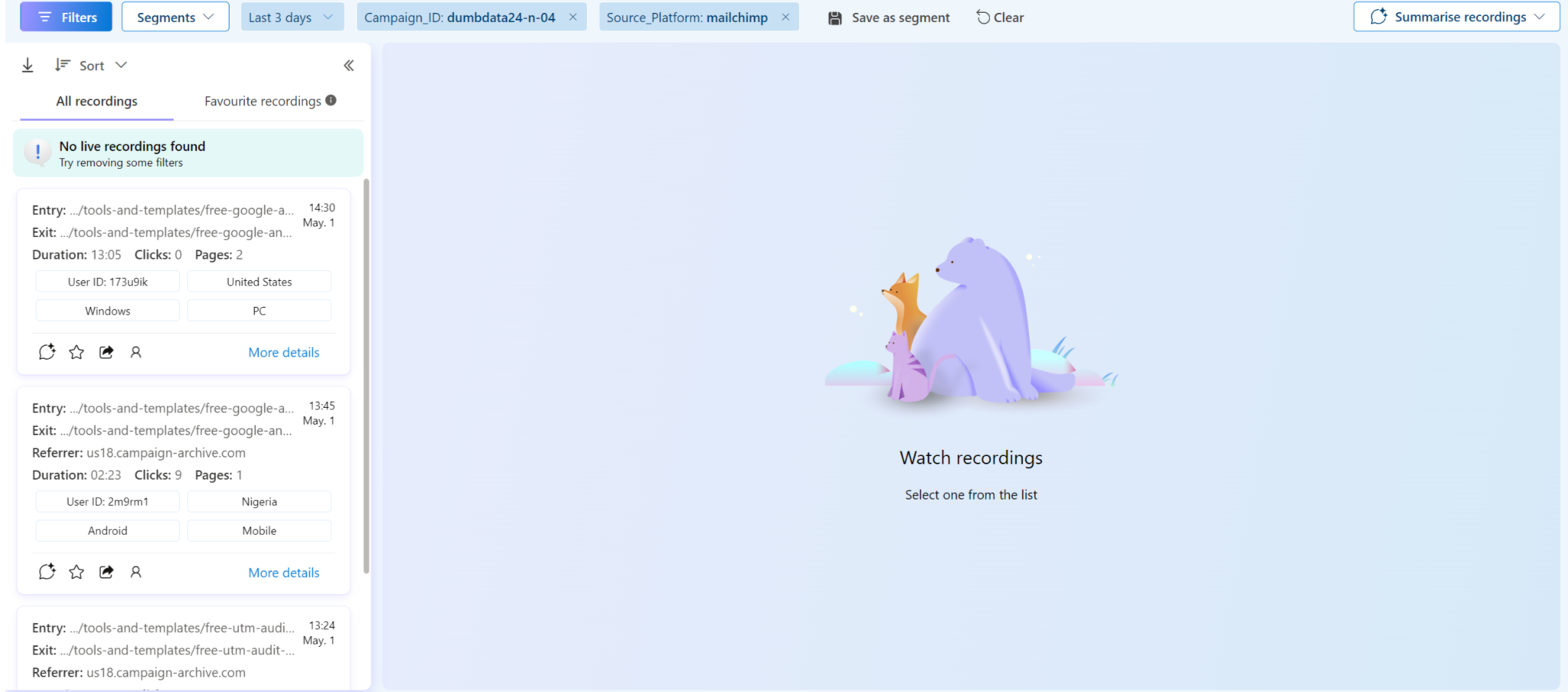1568x692 pixels.
Task: Open More details for United States recording
Action: coord(283,352)
